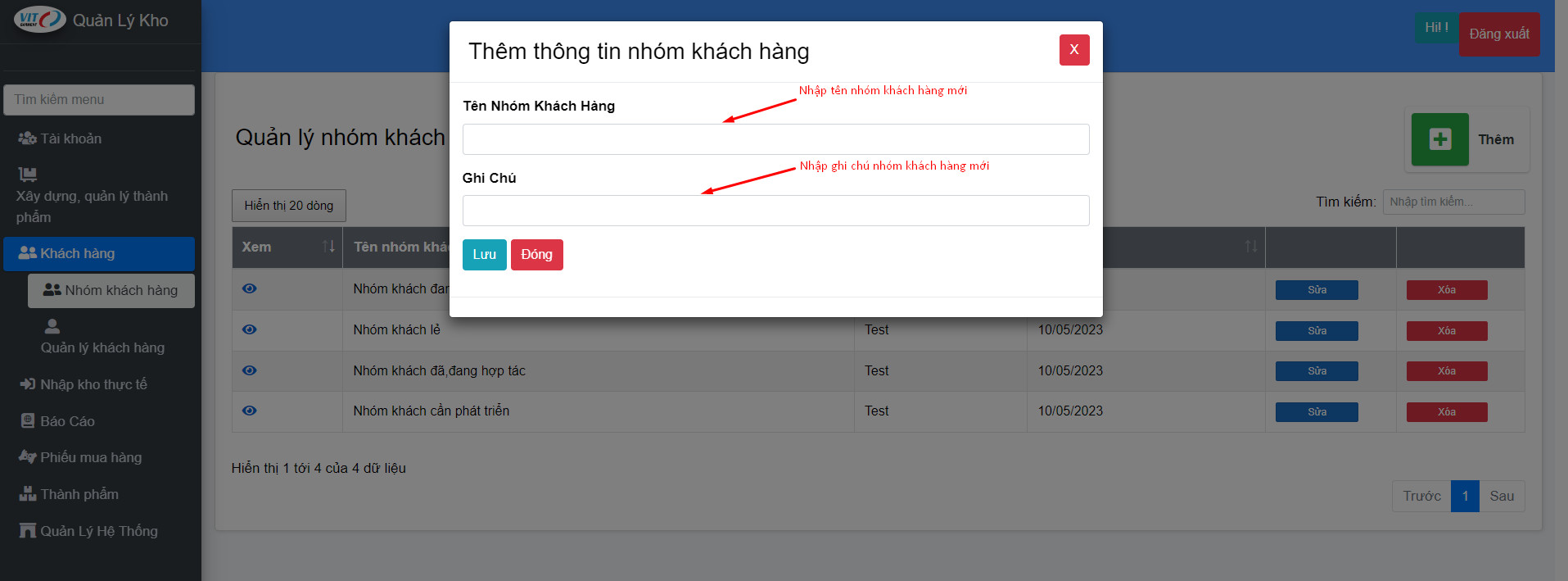
Task: Open the Hiển thị 20 dòng dropdown
Action: point(289,206)
